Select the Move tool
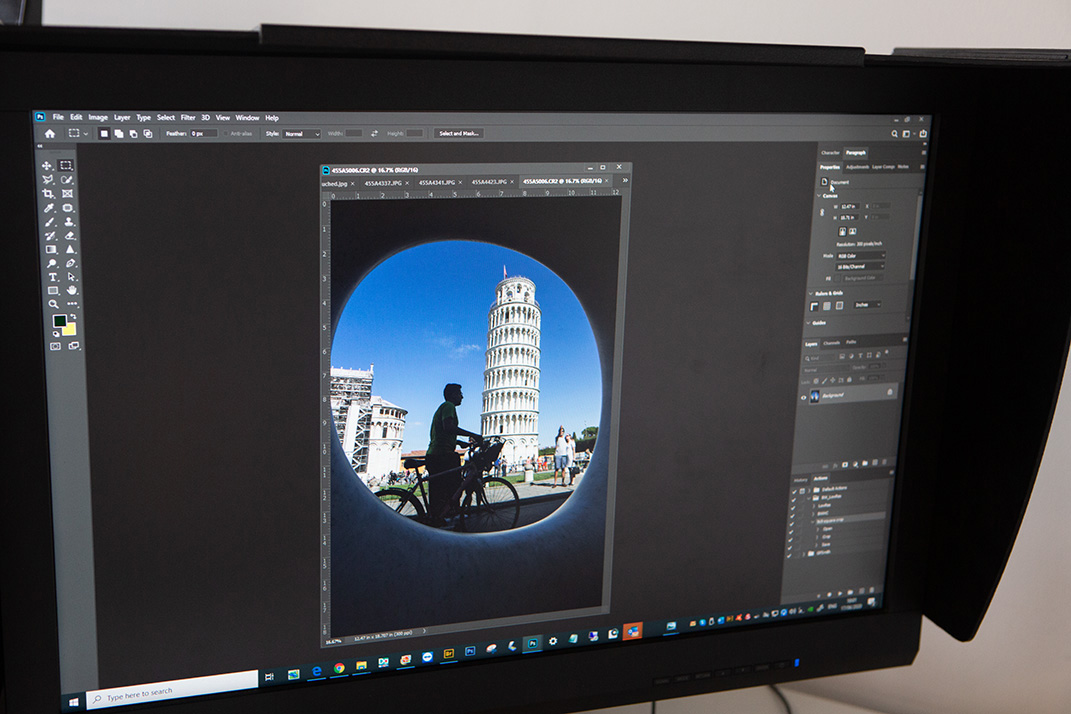The image size is (1071, 714). pyautogui.click(x=47, y=165)
